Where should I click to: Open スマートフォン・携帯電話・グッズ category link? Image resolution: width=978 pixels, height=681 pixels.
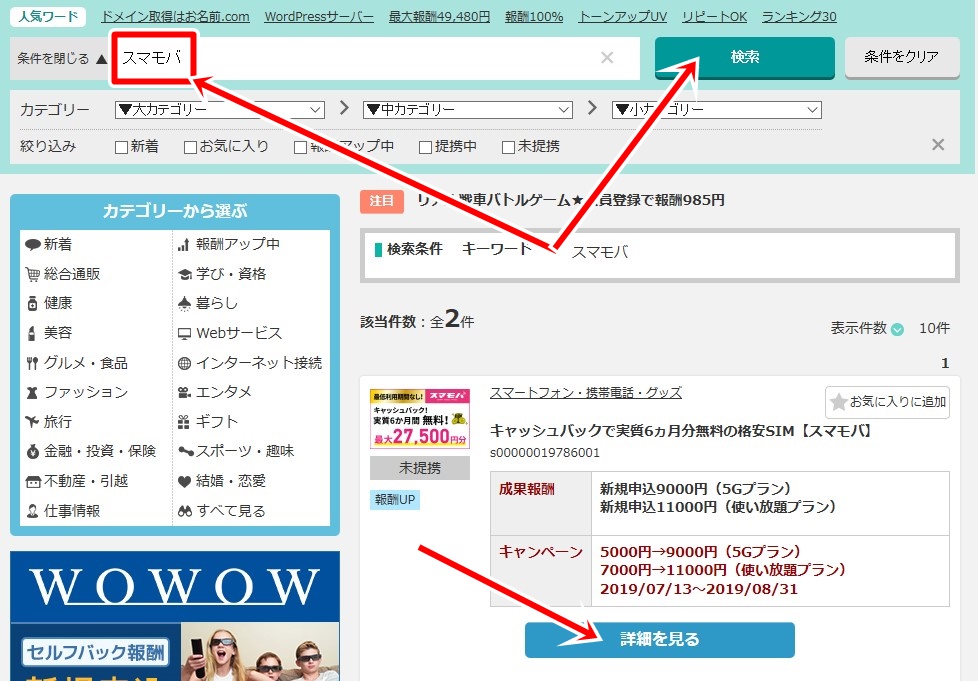[x=586, y=393]
